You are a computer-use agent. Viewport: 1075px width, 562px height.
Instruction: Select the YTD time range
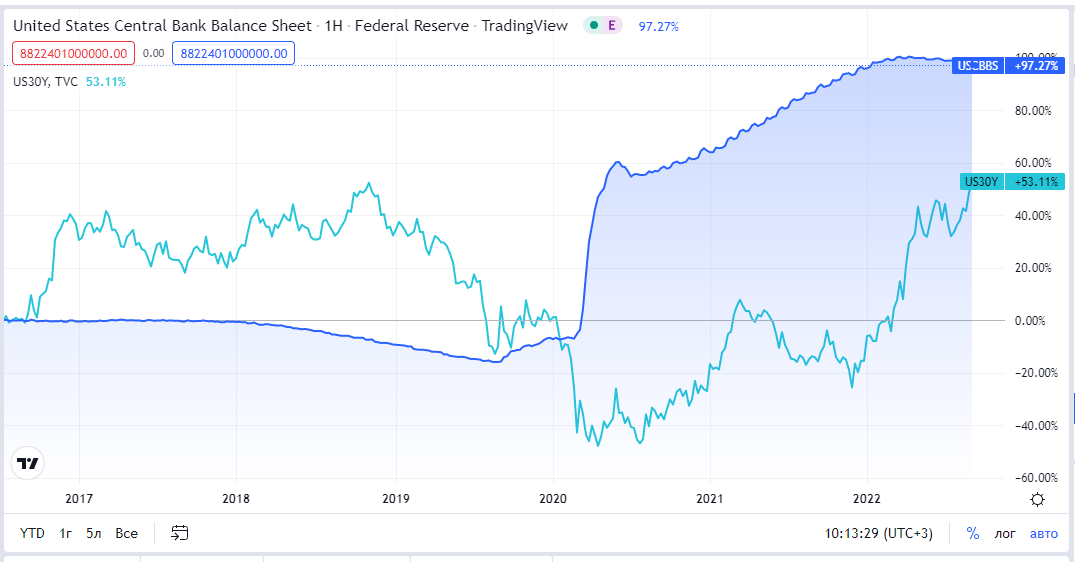click(x=32, y=533)
